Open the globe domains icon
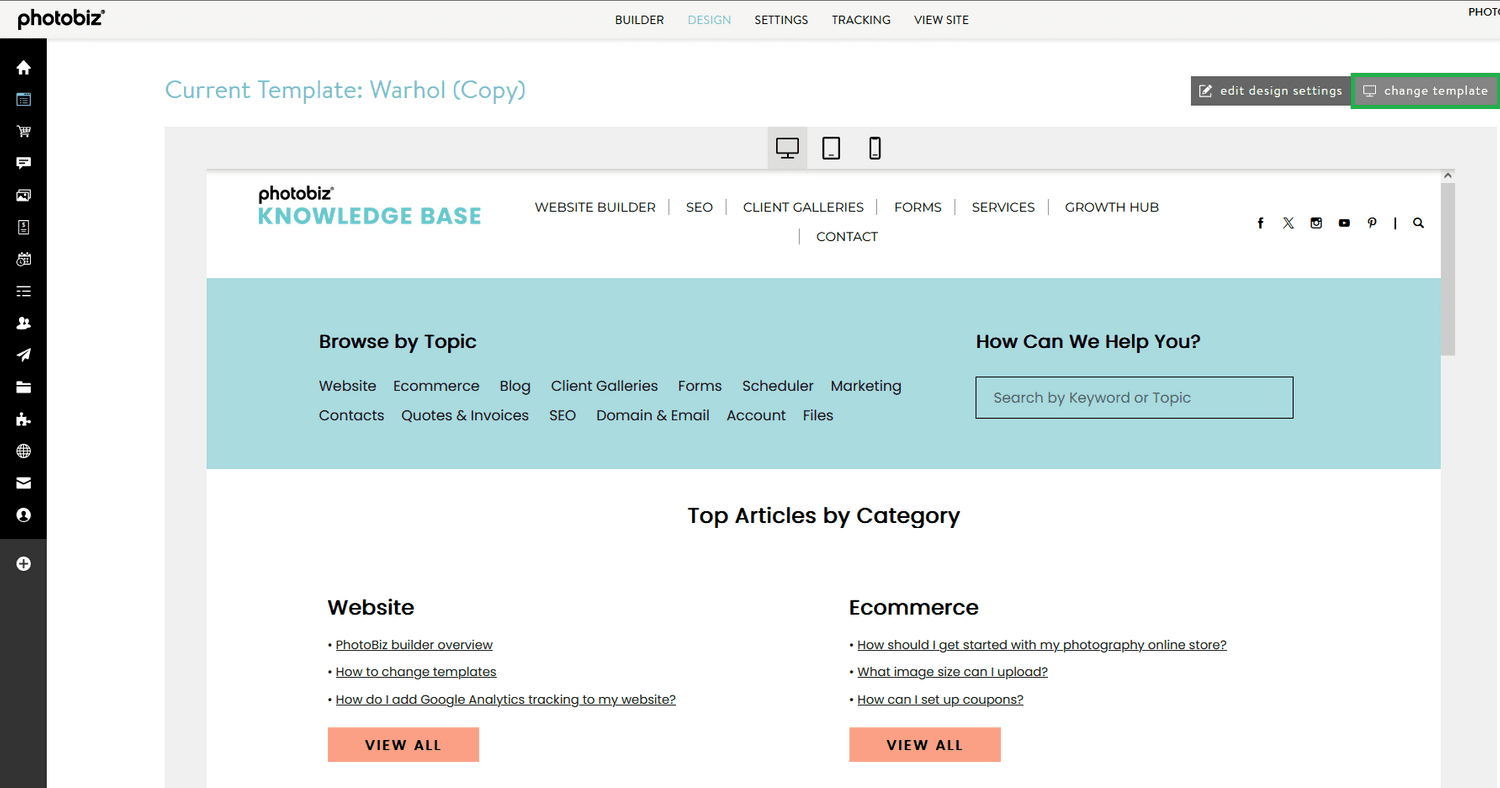The height and width of the screenshot is (788, 1500). [x=23, y=451]
